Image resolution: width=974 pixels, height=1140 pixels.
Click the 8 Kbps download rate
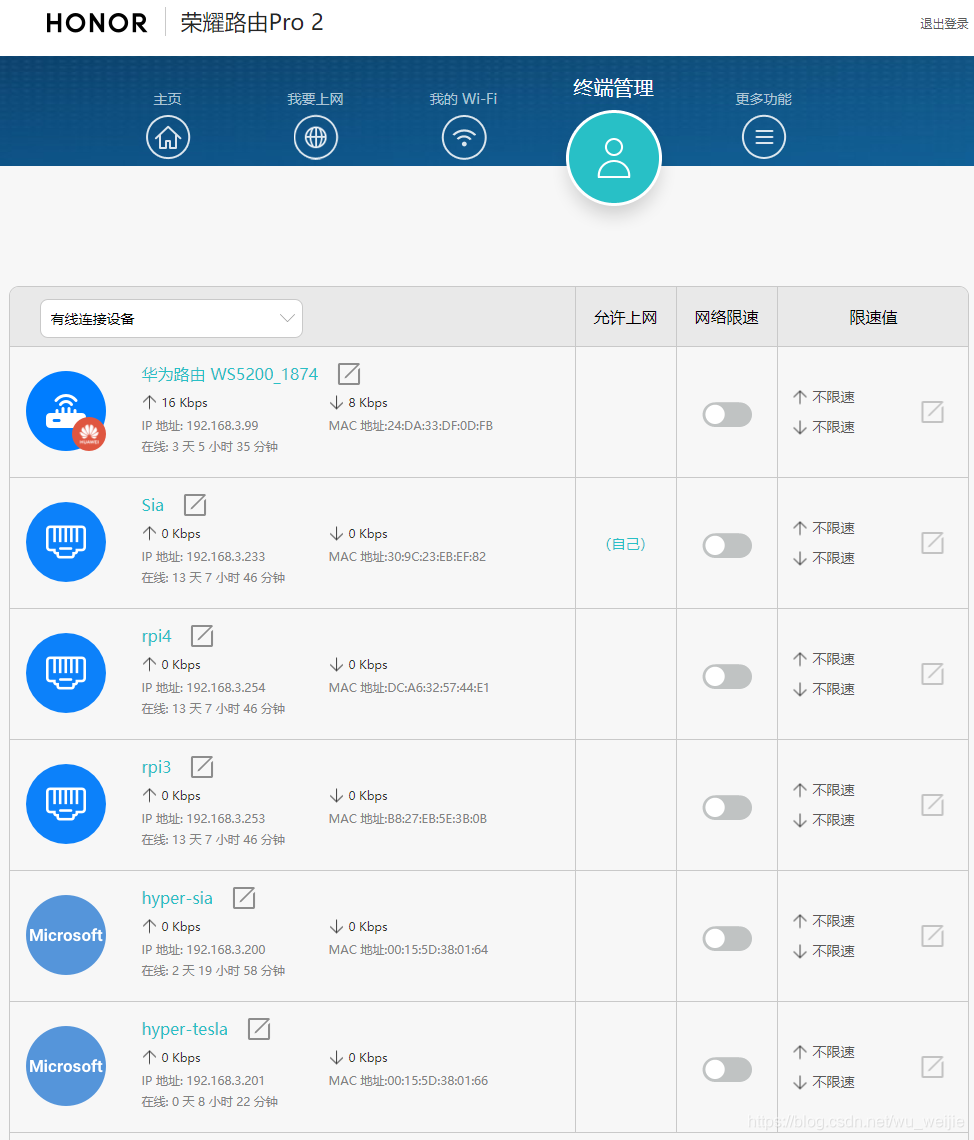click(368, 402)
